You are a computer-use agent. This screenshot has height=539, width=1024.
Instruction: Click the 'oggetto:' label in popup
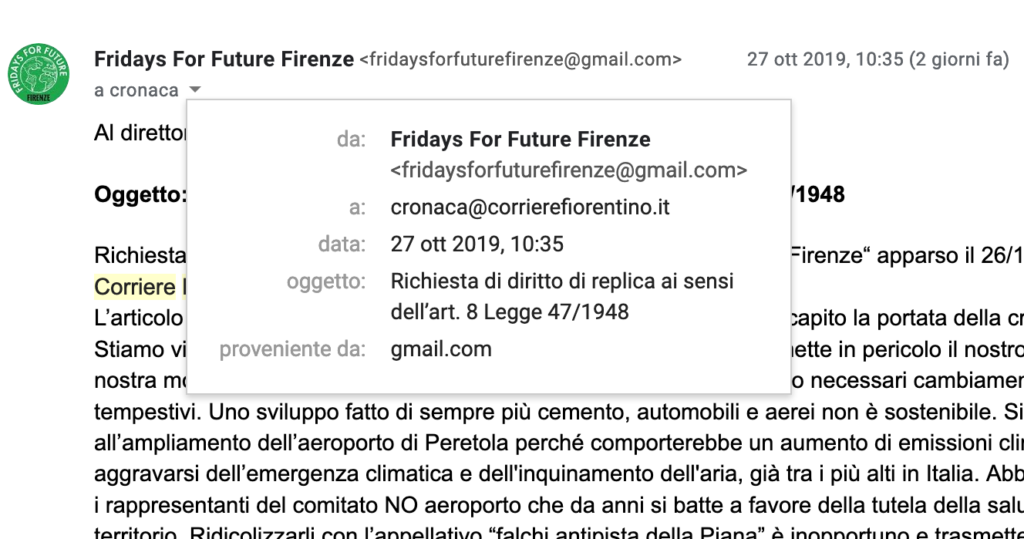(x=326, y=282)
